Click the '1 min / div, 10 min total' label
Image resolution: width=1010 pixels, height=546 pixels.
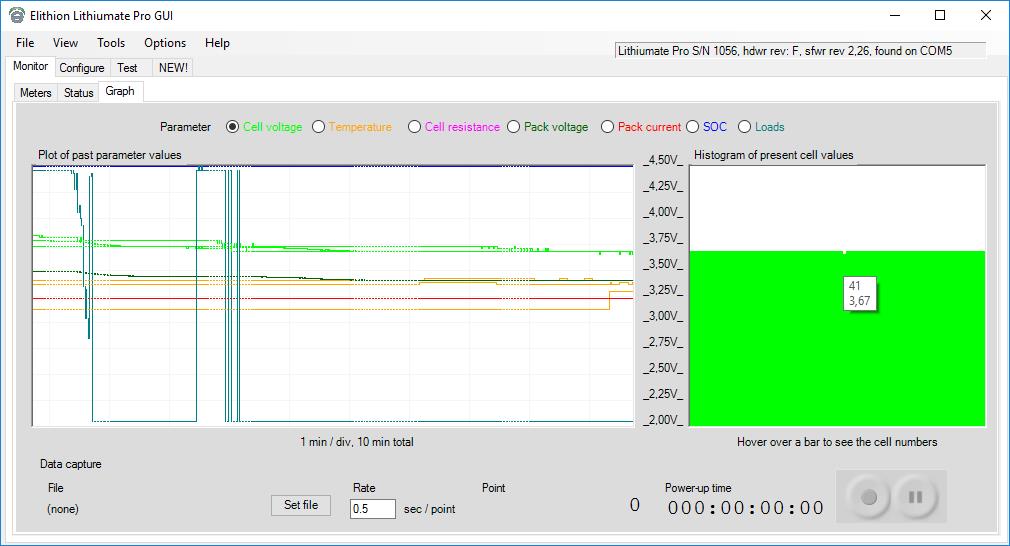pos(357,442)
